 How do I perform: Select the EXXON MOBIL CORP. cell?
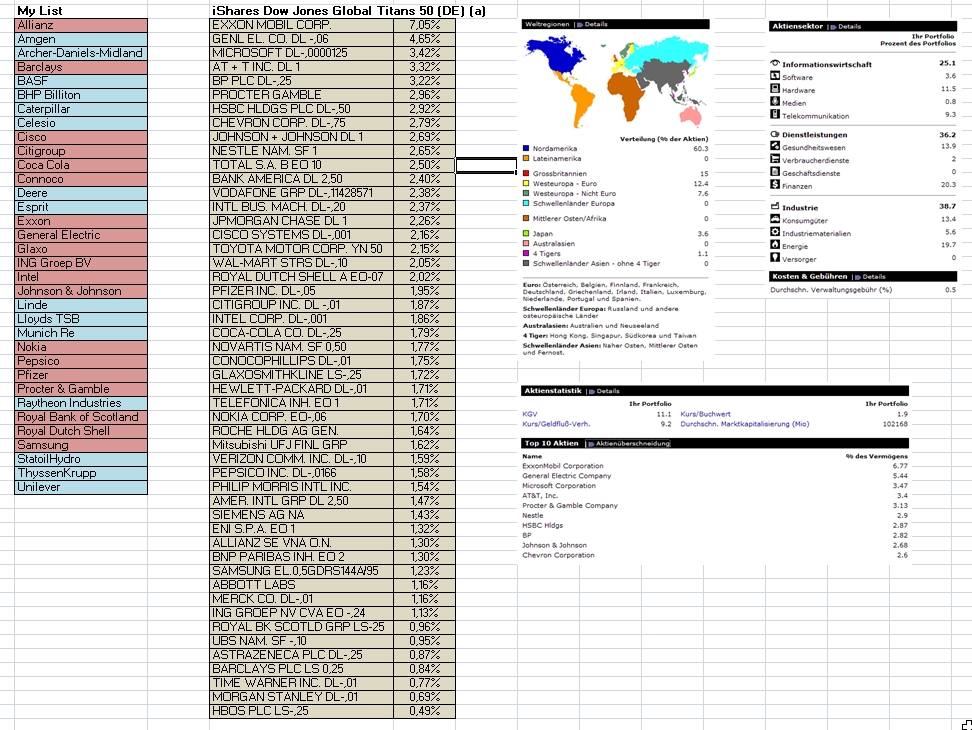(301, 25)
